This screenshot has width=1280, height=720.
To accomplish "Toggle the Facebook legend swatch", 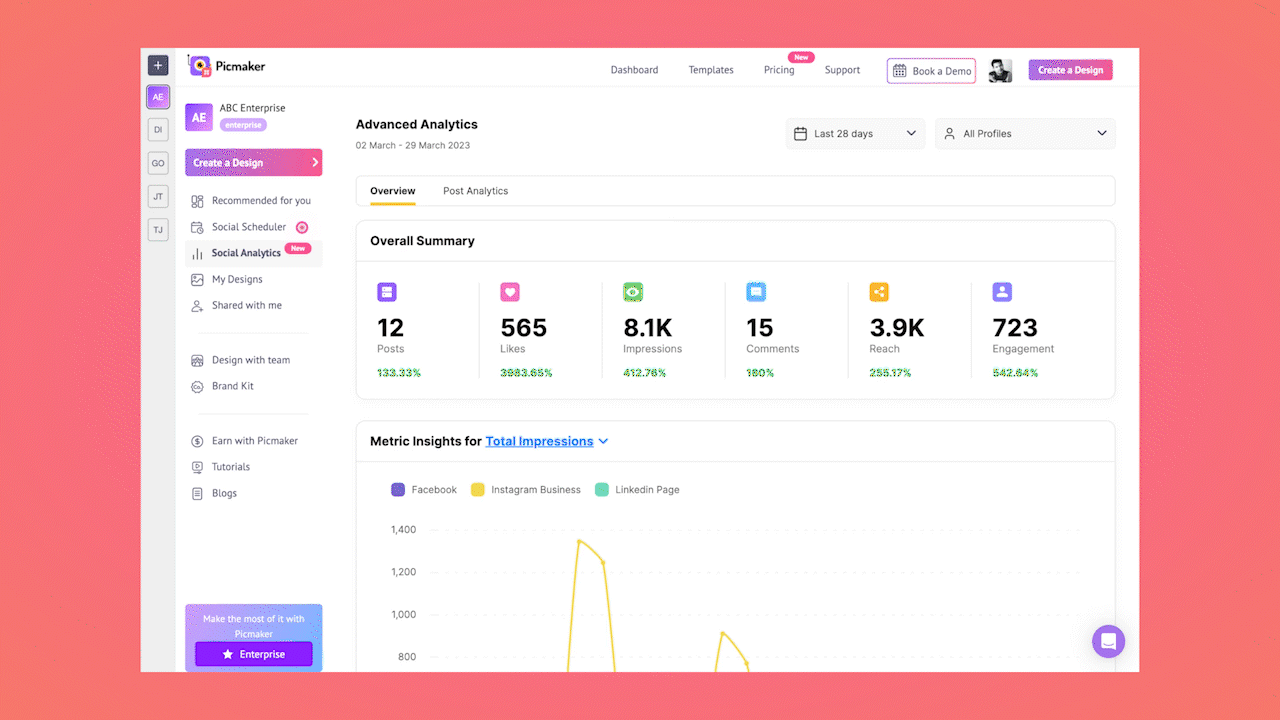I will click(398, 490).
